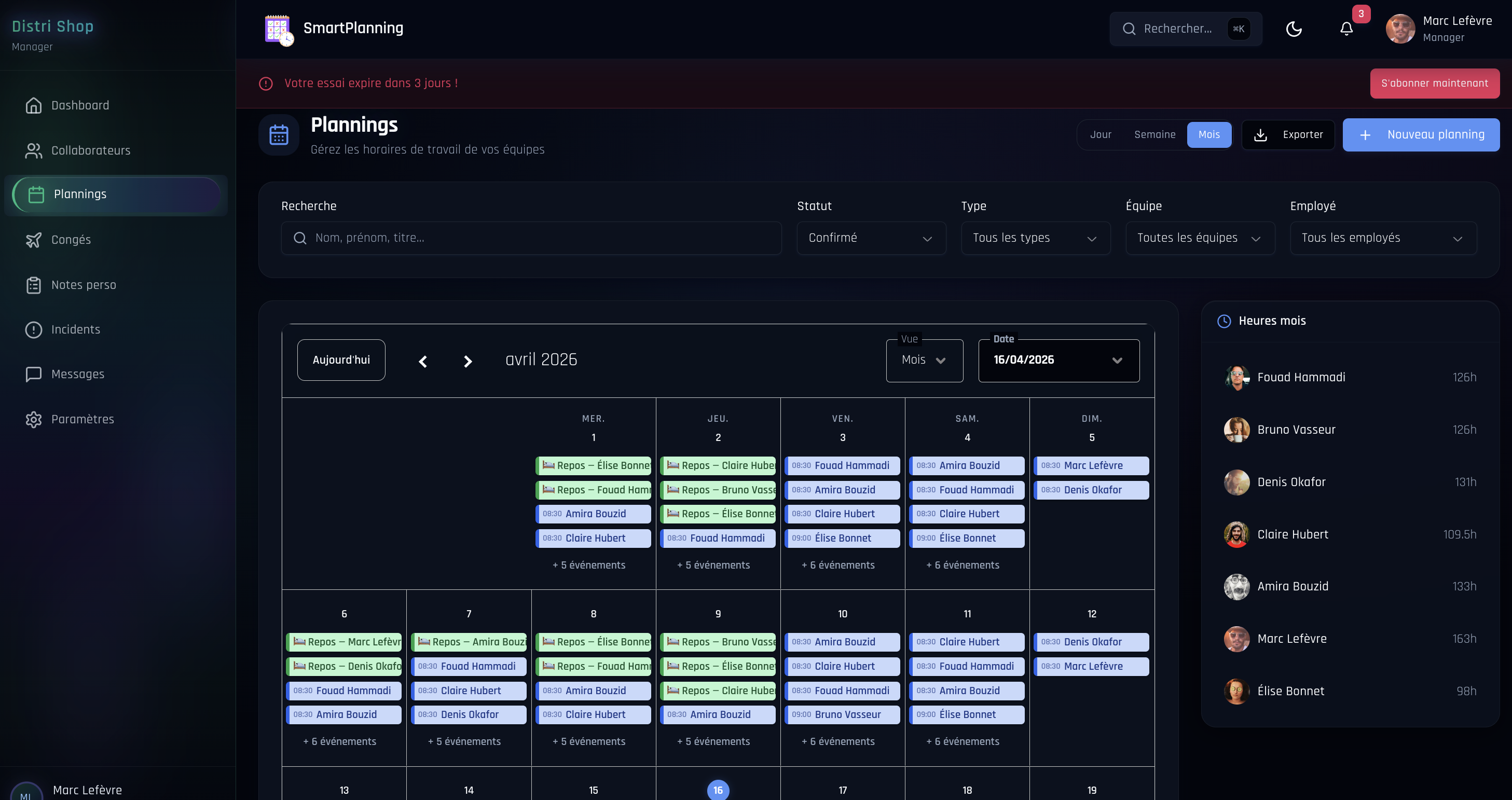Image resolution: width=1512 pixels, height=800 pixels.
Task: Click in the Recherche name search field
Action: pos(531,238)
